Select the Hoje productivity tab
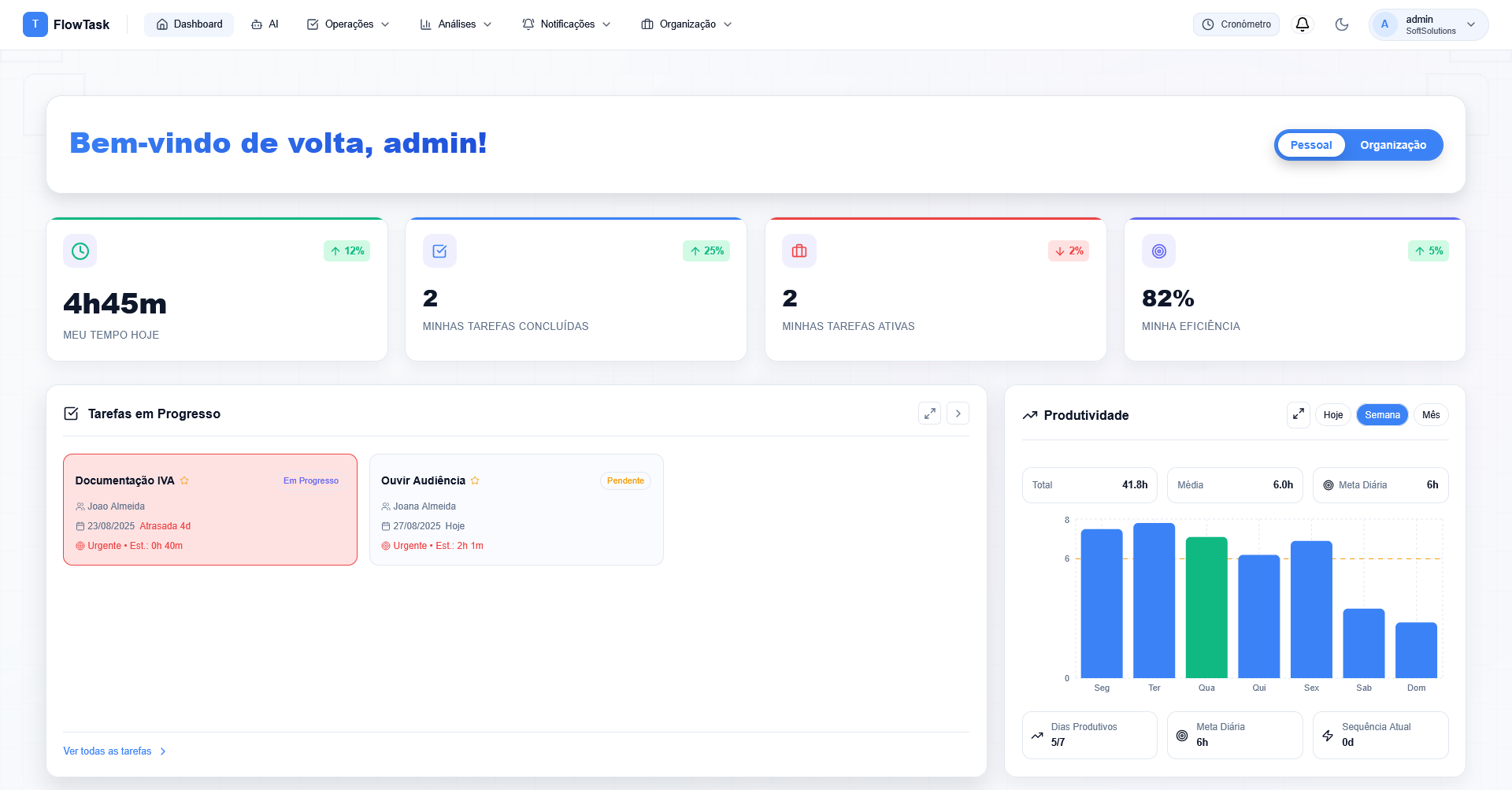Screen dimensions: 1512x790 [x=1332, y=415]
